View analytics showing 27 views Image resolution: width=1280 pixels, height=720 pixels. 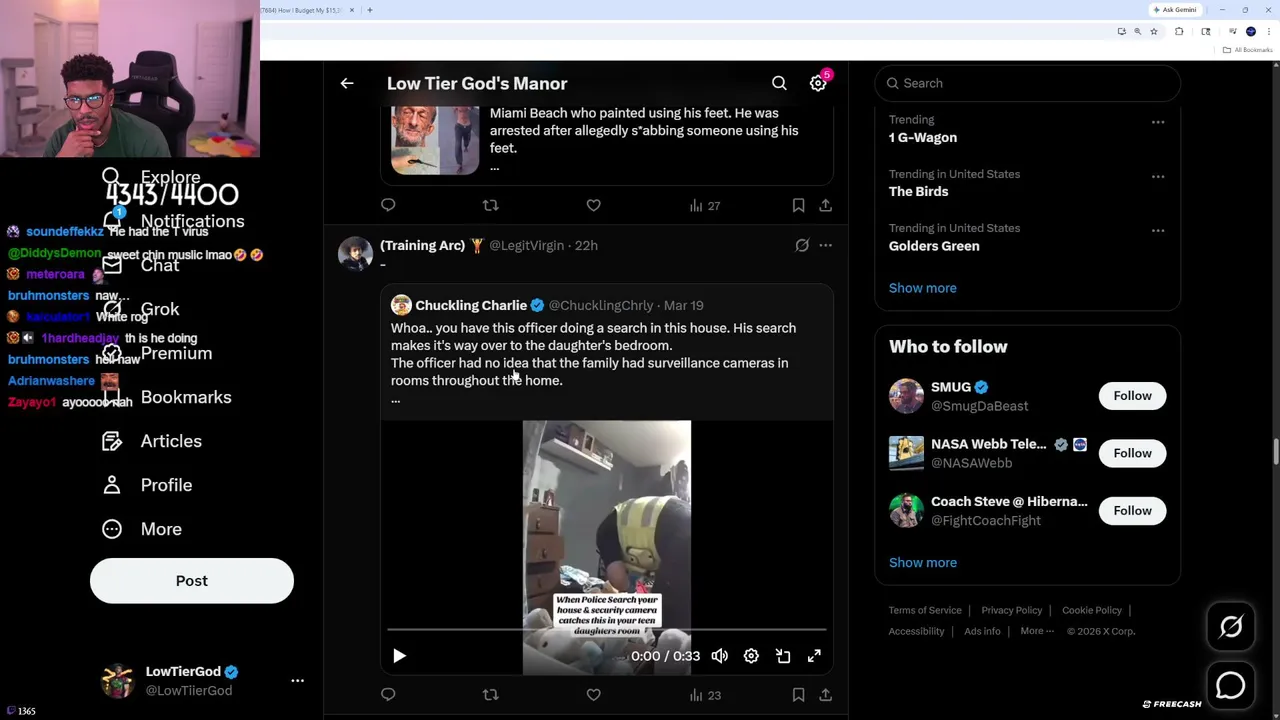point(704,205)
